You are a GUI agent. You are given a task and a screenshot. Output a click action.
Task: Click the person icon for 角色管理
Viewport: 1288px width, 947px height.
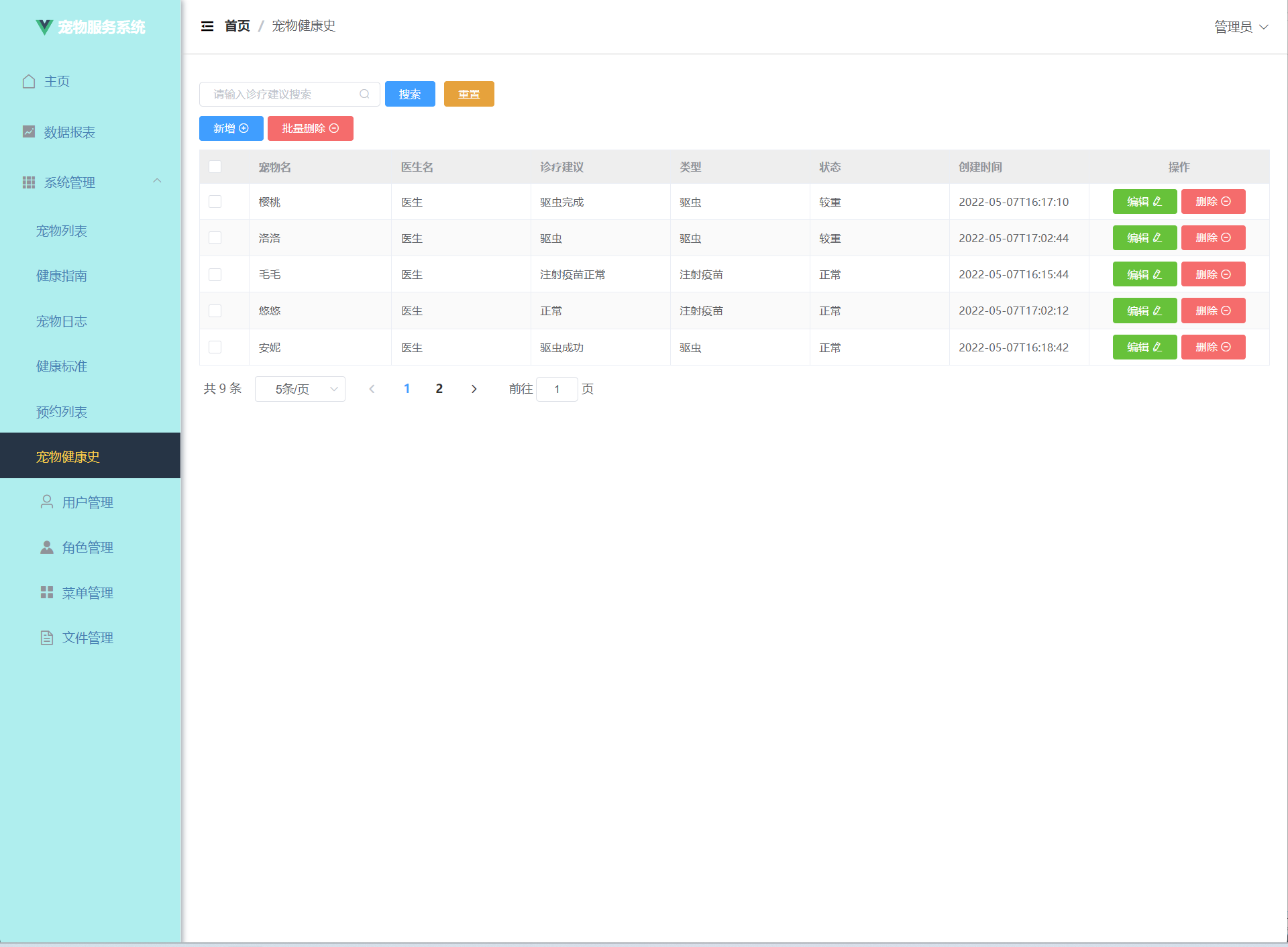47,547
